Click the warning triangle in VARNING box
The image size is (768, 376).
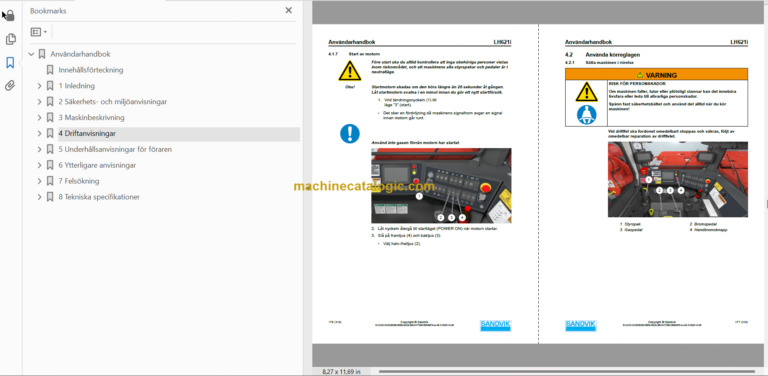(586, 92)
